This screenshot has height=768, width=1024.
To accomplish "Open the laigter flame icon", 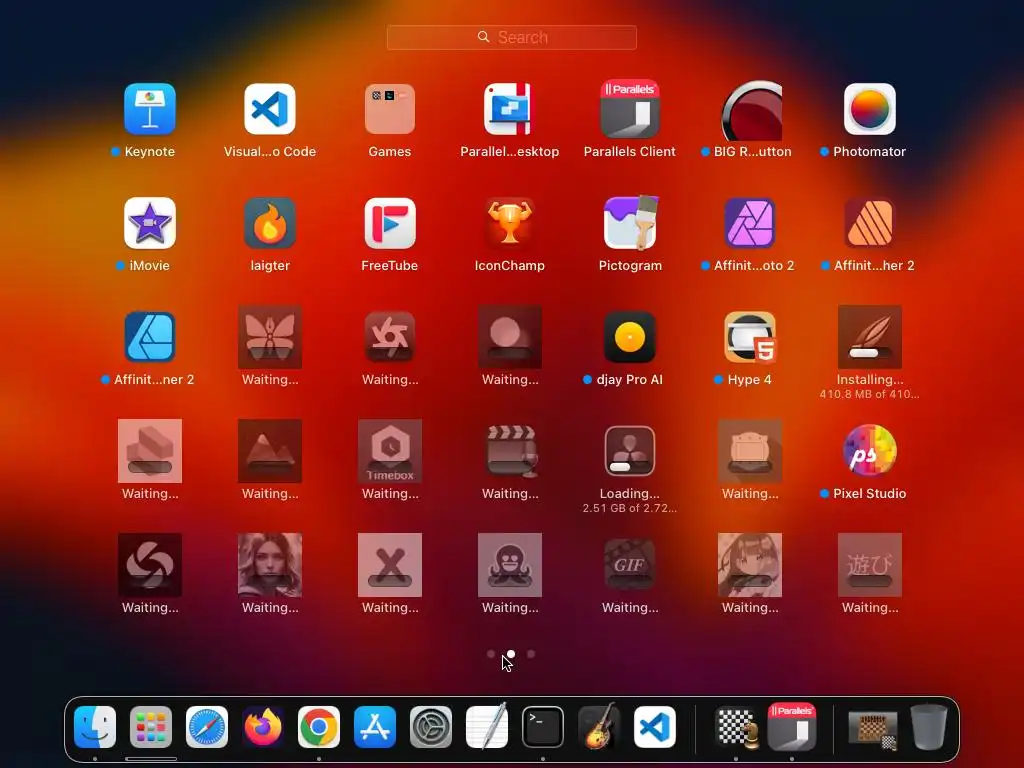I will [270, 223].
